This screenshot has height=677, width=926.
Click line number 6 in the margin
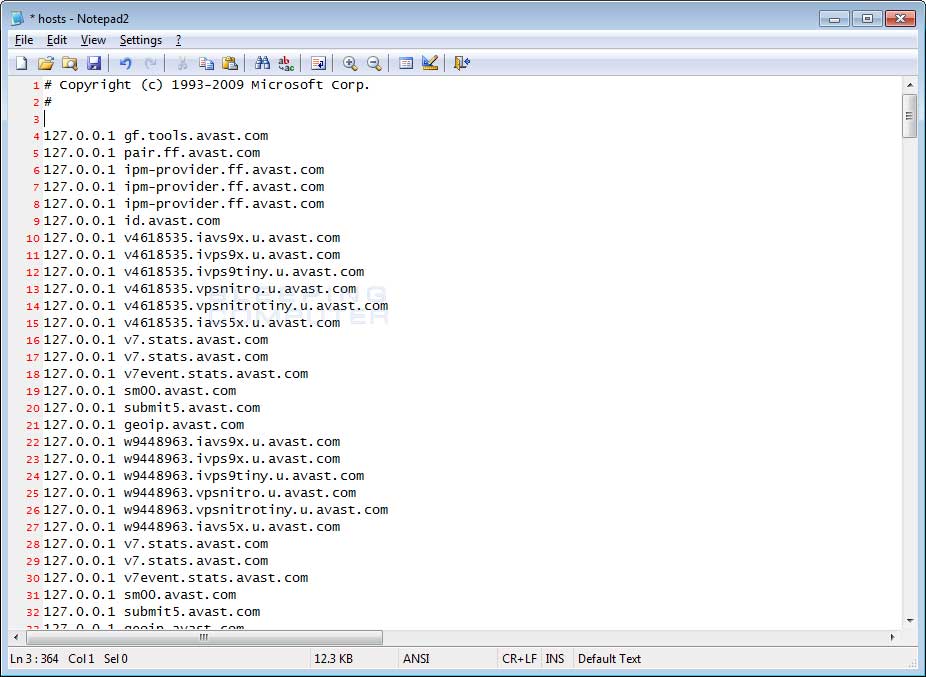coord(37,171)
